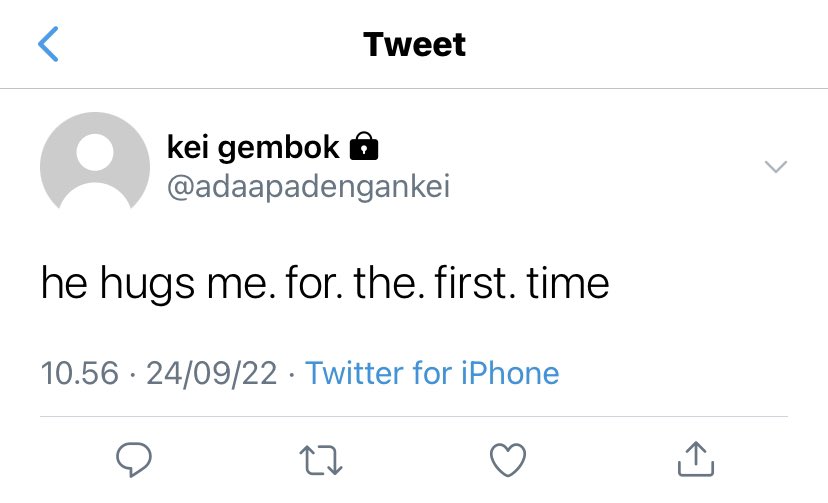Expand the tweet options chevron

[776, 167]
